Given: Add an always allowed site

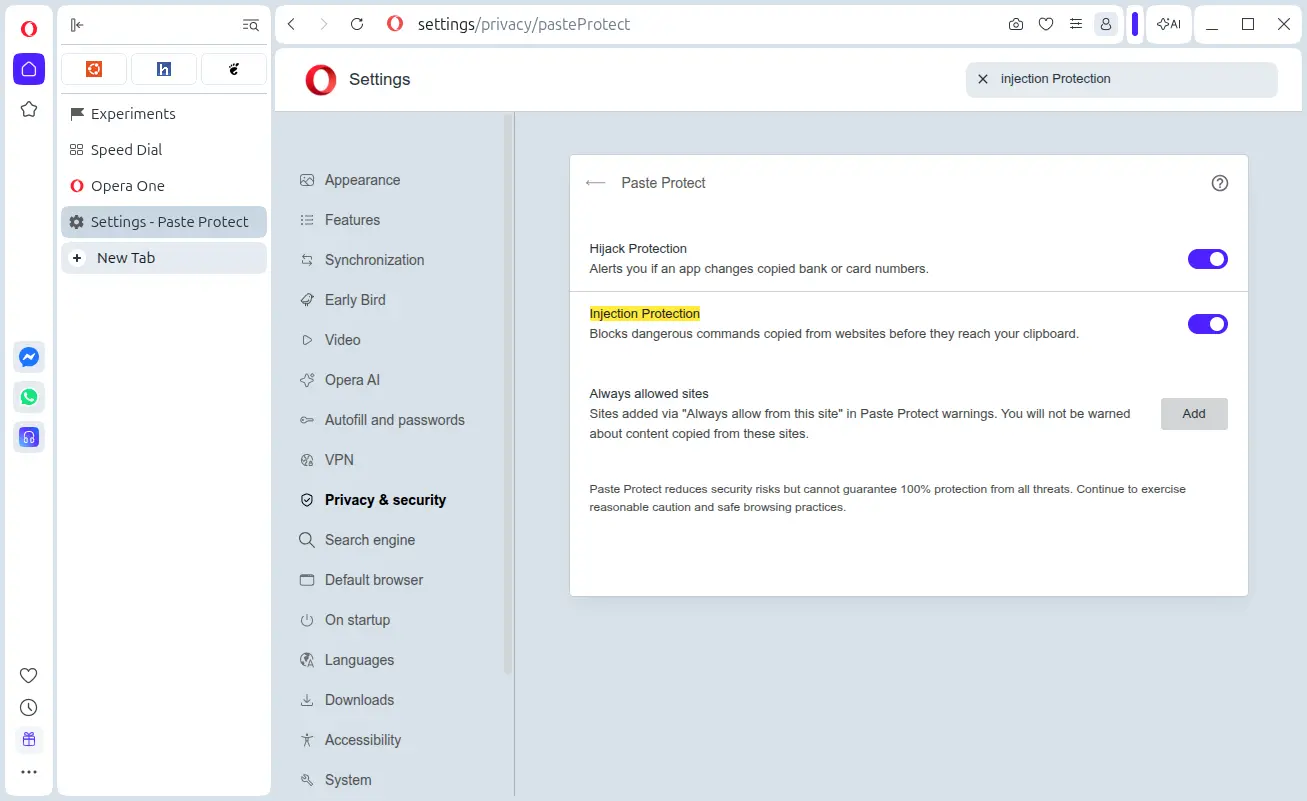Looking at the screenshot, I should pos(1194,414).
